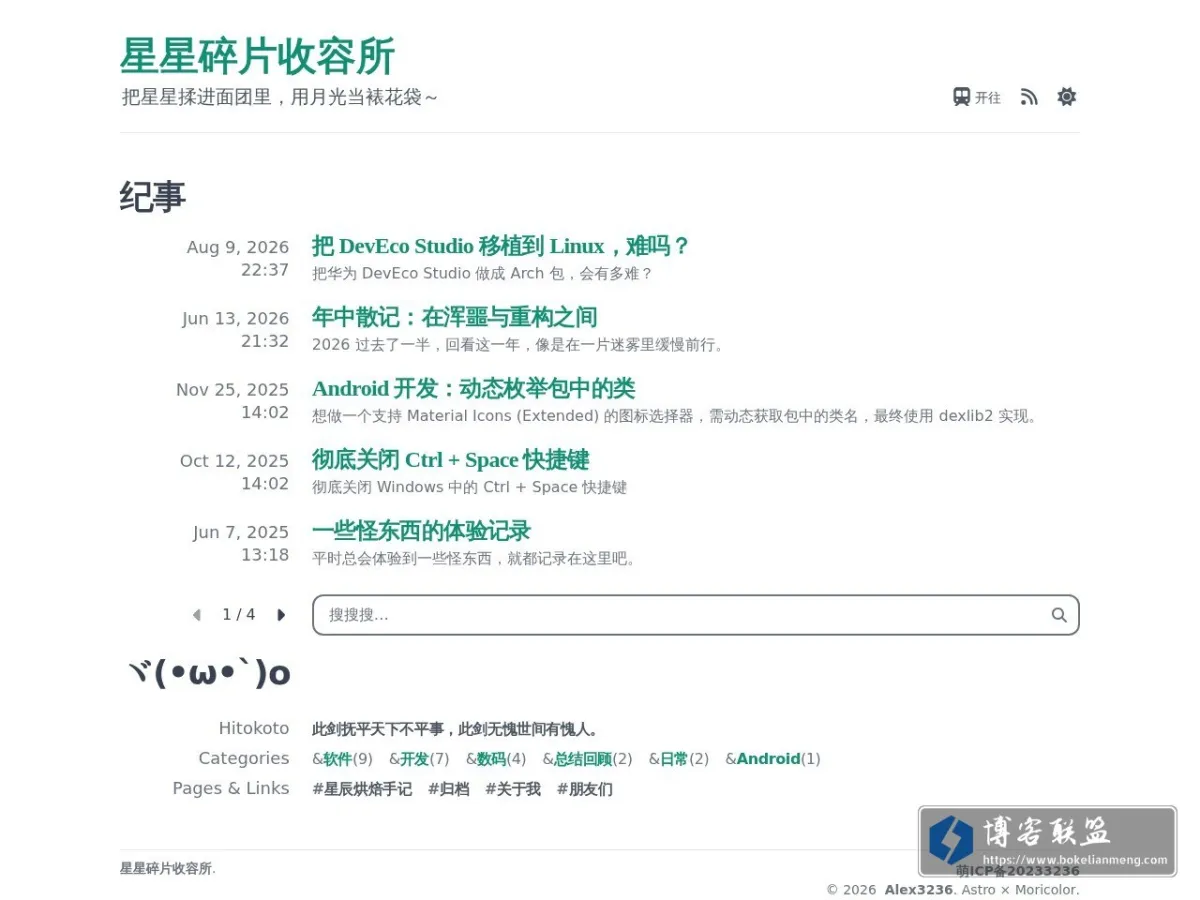Click the Moricolor footer link
The image size is (1200, 900).
(x=1045, y=890)
